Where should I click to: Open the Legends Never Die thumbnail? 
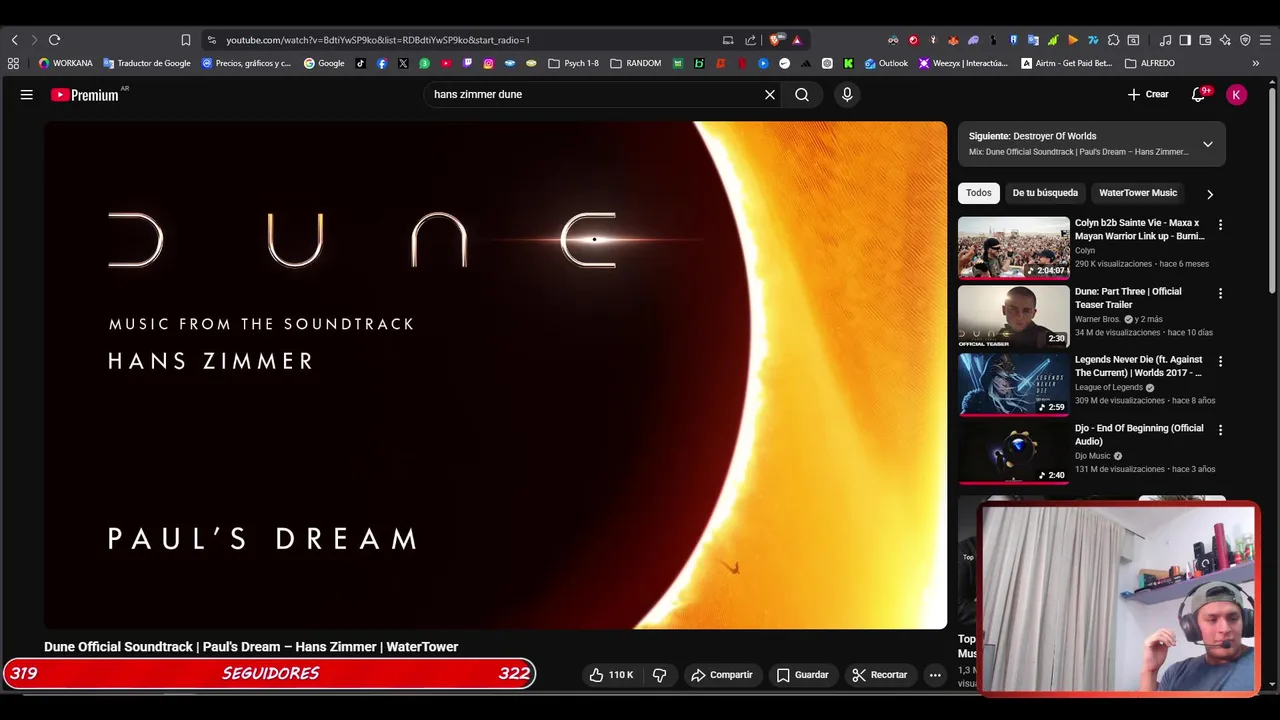pyautogui.click(x=1014, y=384)
